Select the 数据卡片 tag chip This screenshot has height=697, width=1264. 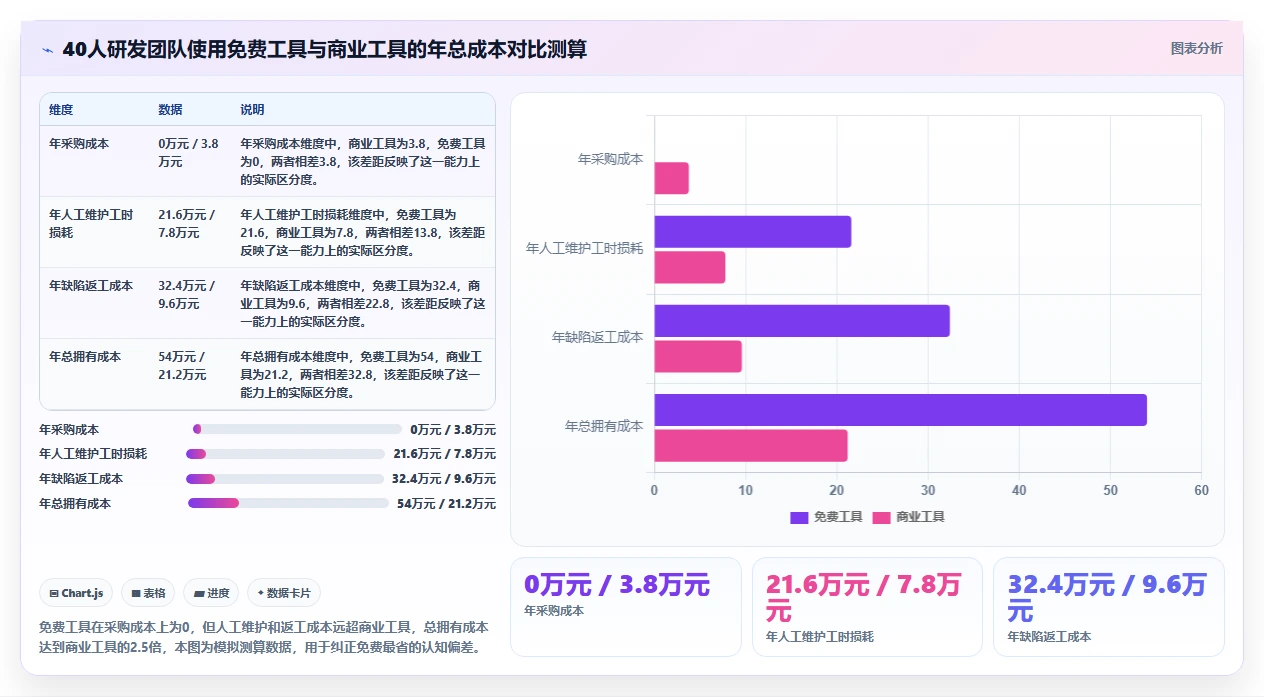pyautogui.click(x=284, y=593)
